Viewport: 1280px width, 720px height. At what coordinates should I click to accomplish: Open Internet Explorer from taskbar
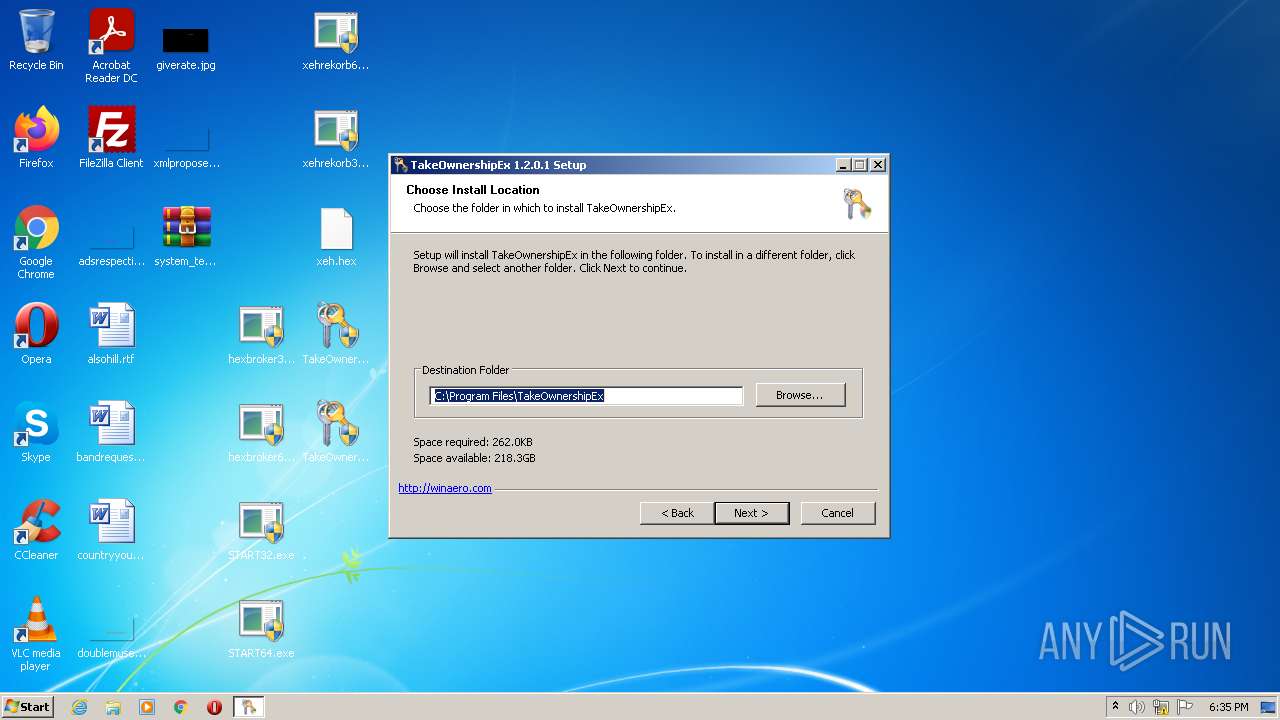(79, 707)
